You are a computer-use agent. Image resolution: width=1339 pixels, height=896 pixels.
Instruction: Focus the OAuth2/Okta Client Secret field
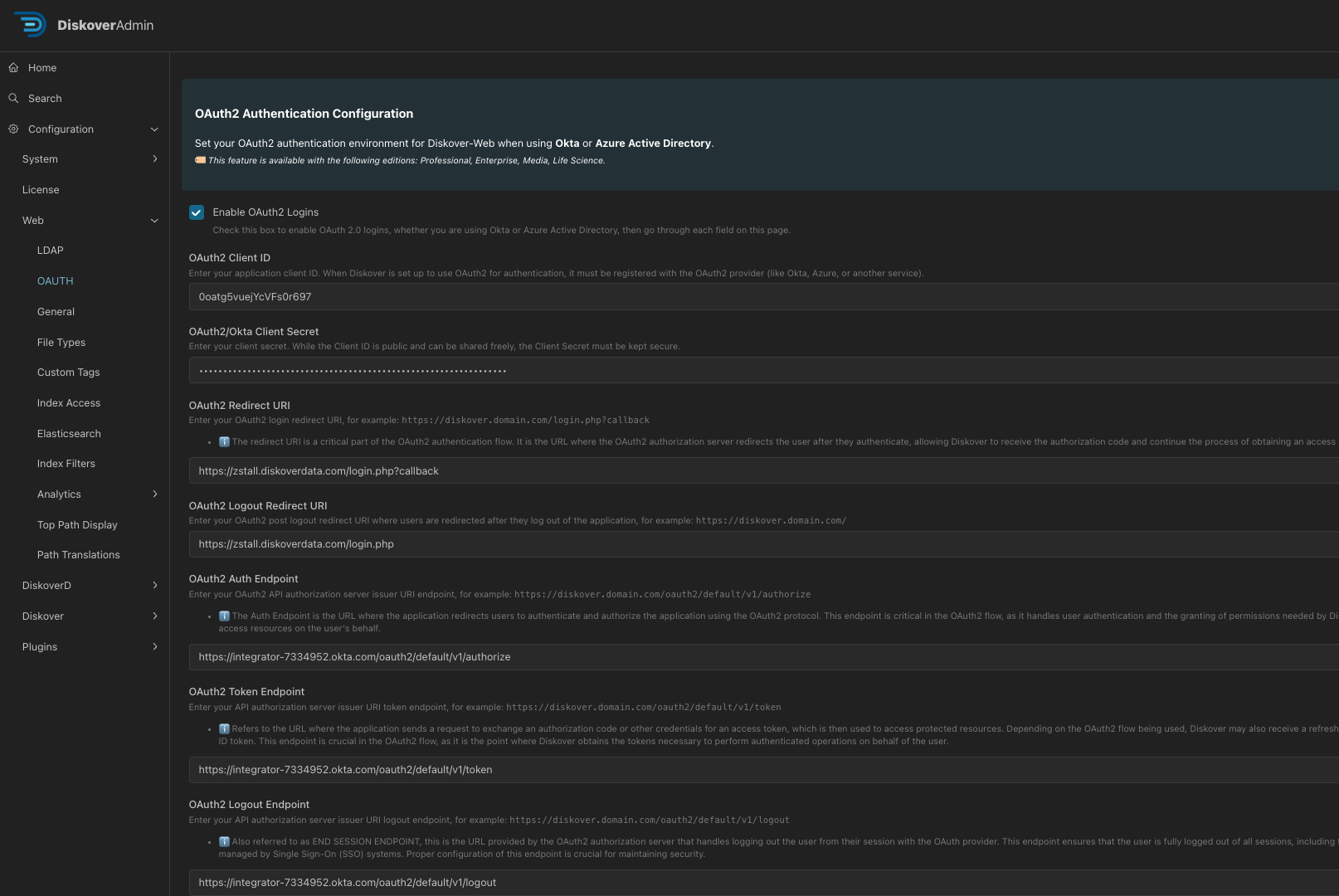coord(763,370)
